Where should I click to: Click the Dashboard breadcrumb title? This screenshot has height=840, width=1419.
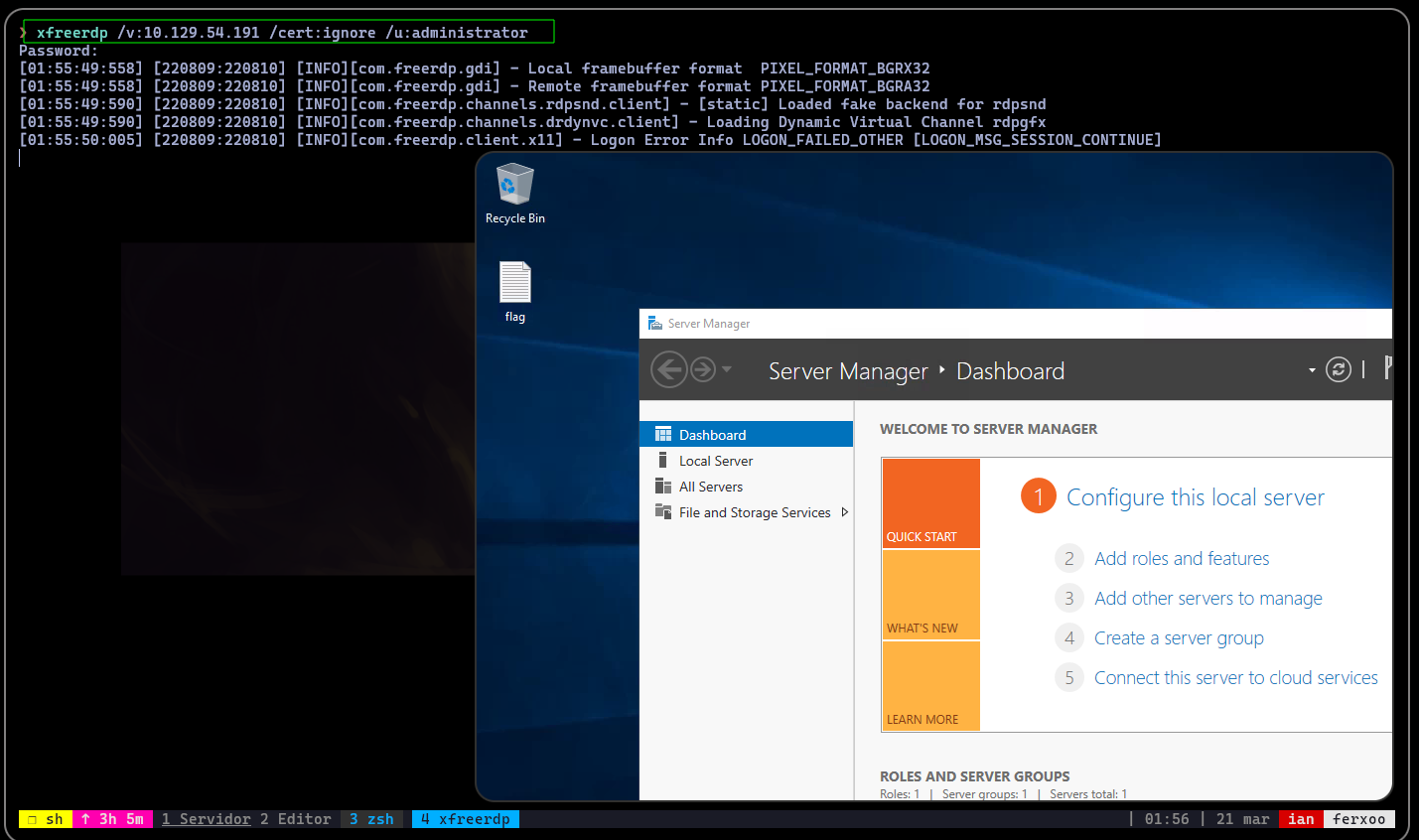point(1010,370)
